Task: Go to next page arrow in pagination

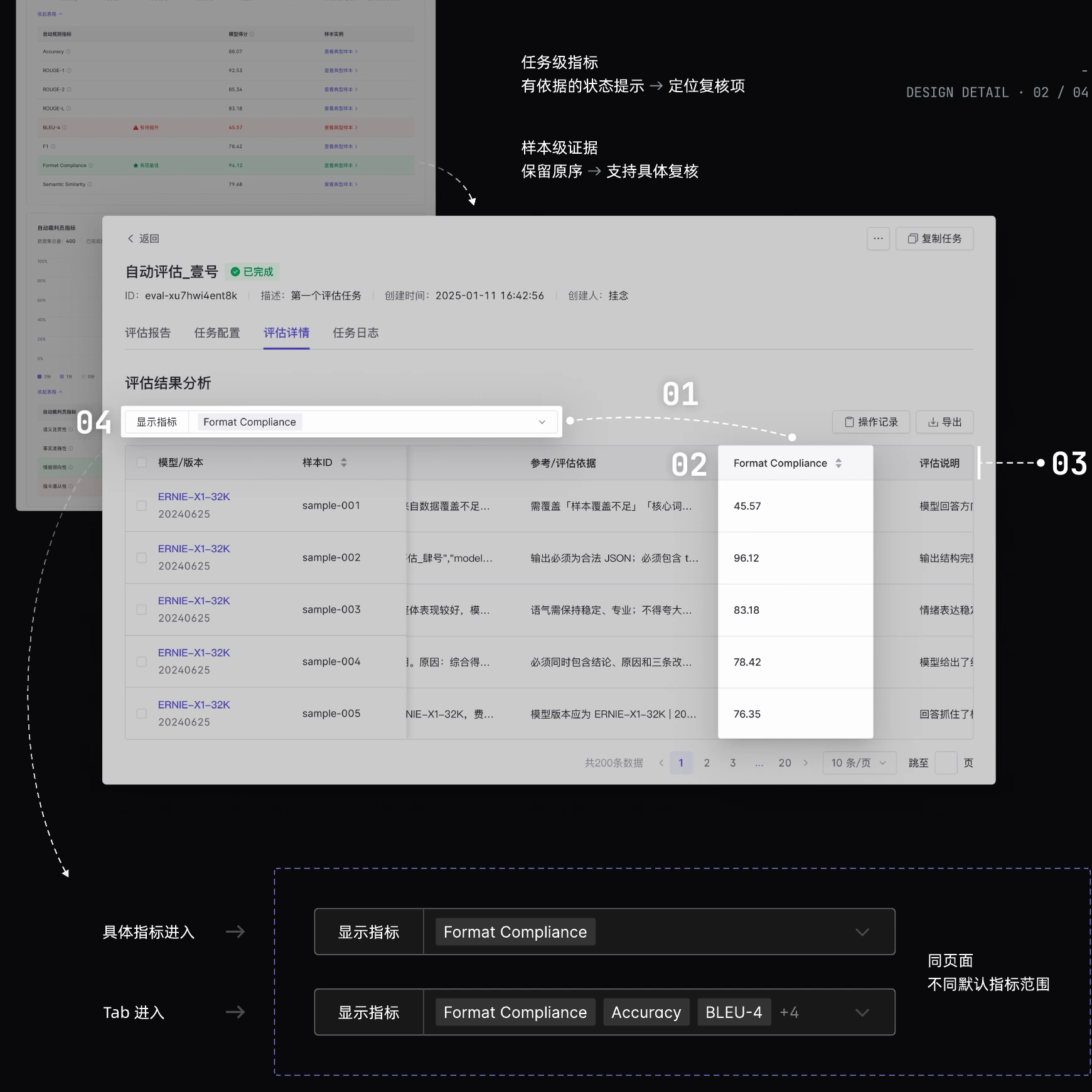Action: pos(806,763)
